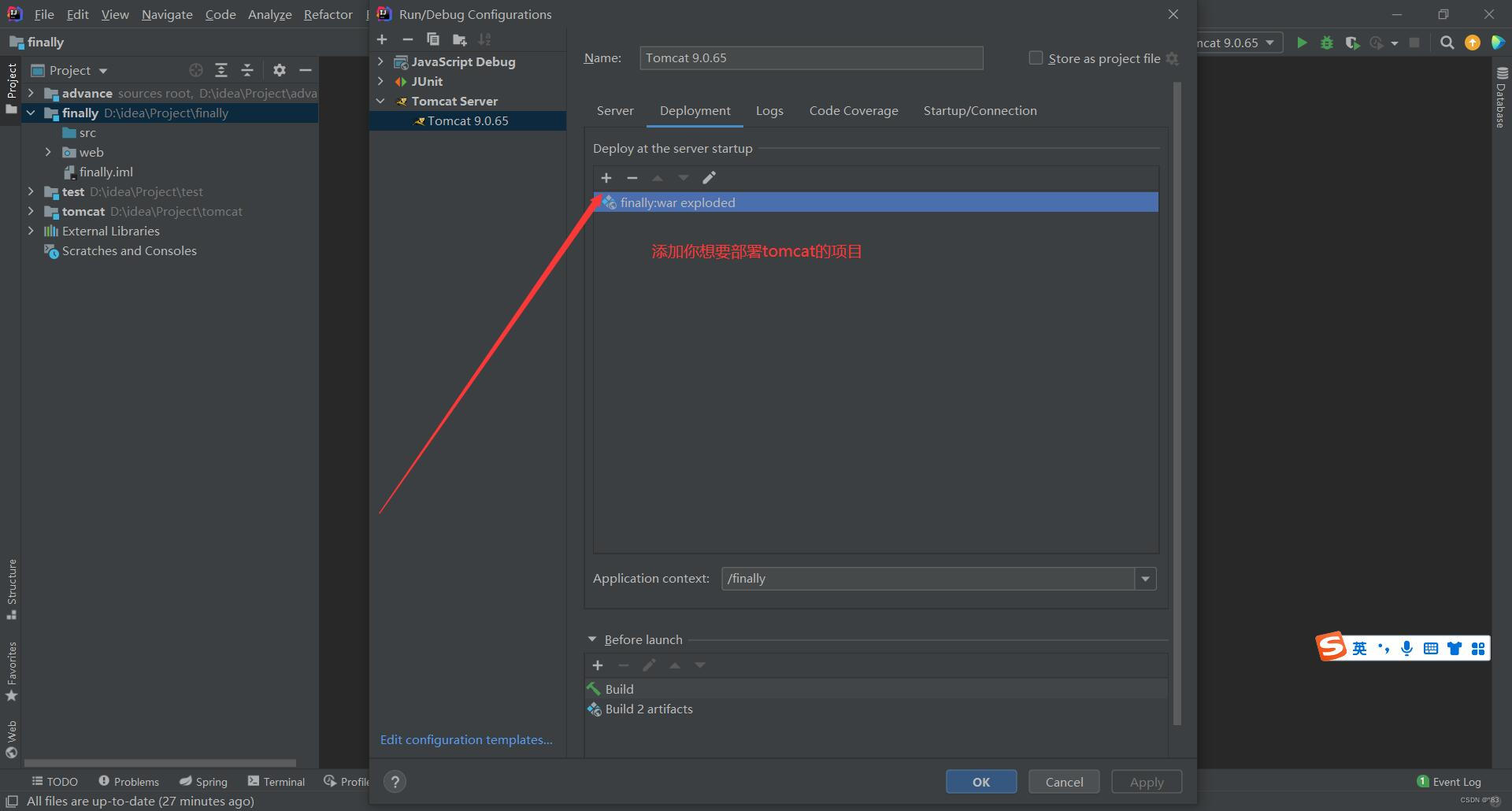Remove the Before launch task

pyautogui.click(x=623, y=665)
